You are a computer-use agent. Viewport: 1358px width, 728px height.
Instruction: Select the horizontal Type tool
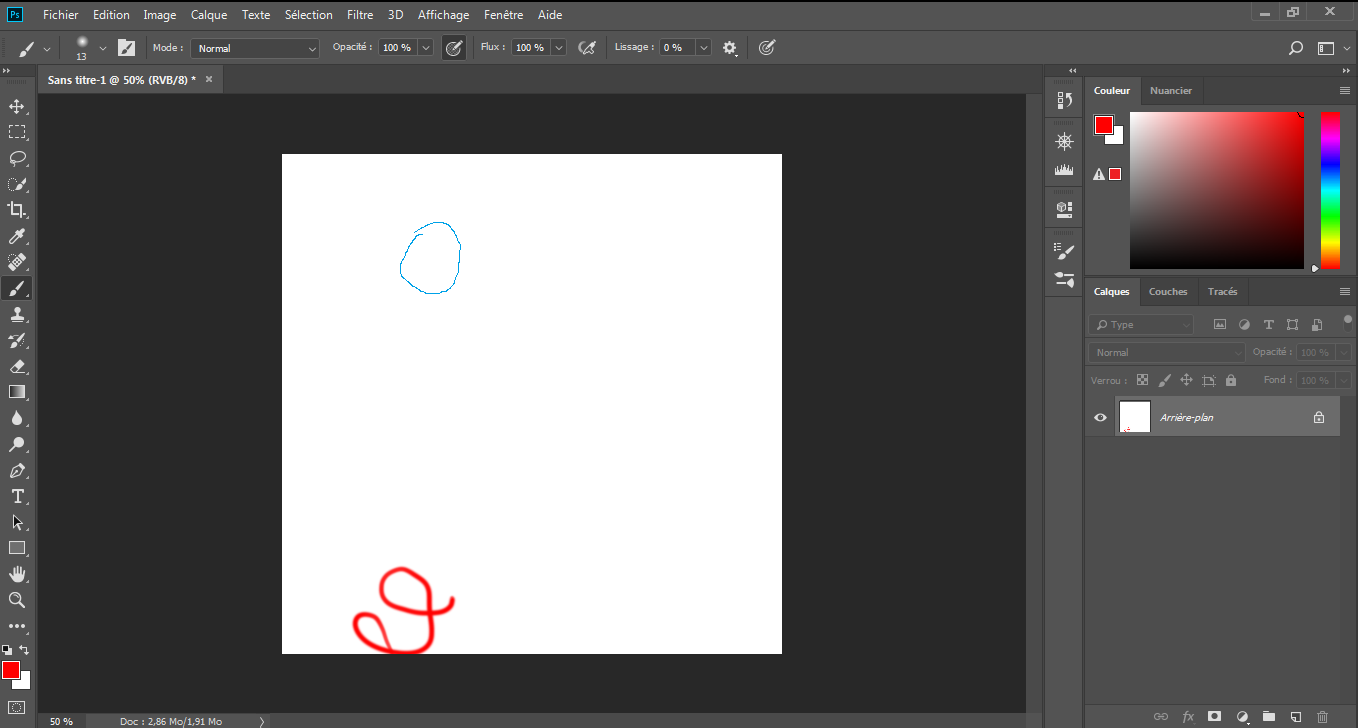tap(17, 496)
